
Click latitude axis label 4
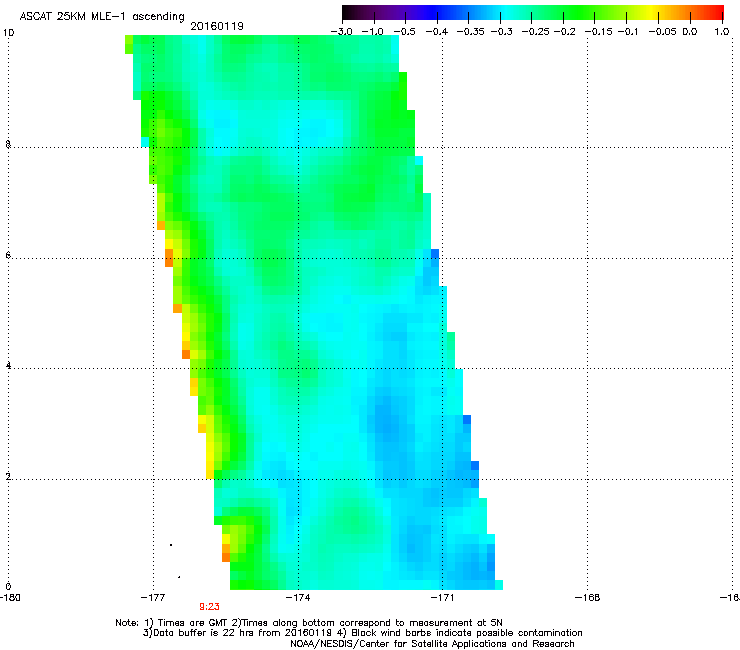8,365
